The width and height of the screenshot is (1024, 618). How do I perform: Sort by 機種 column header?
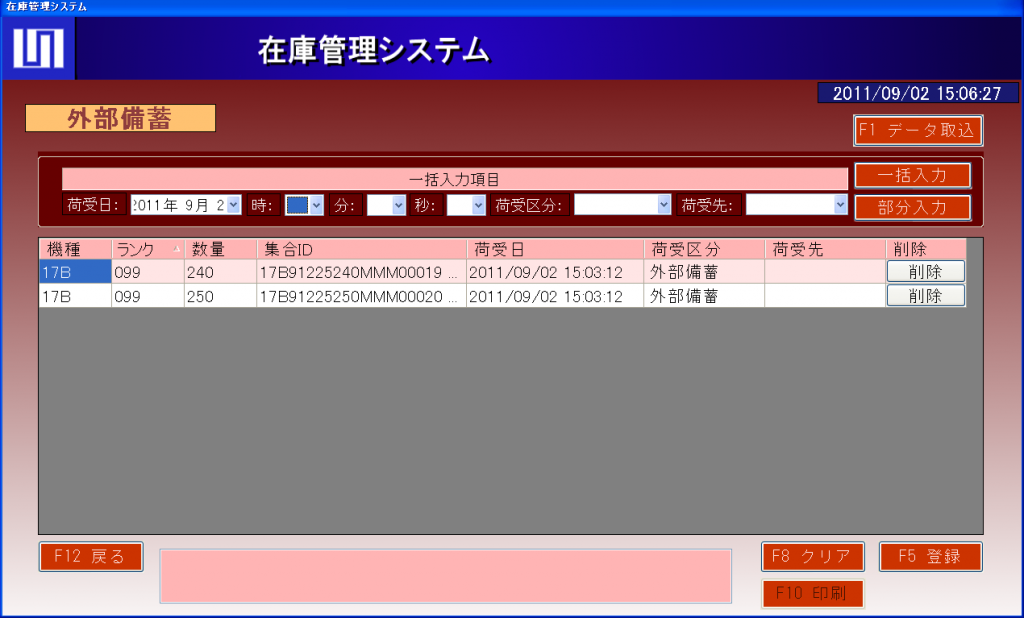[x=76, y=249]
